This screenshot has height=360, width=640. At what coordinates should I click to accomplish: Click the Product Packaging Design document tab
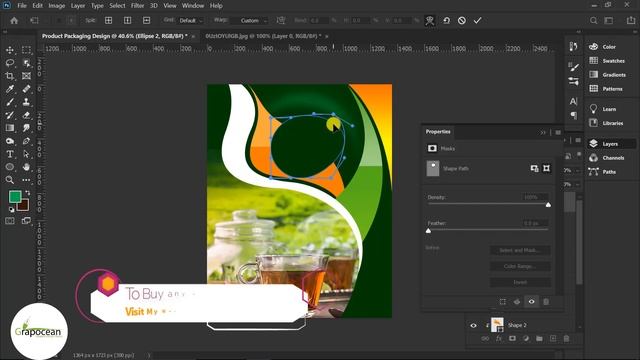[x=114, y=36]
